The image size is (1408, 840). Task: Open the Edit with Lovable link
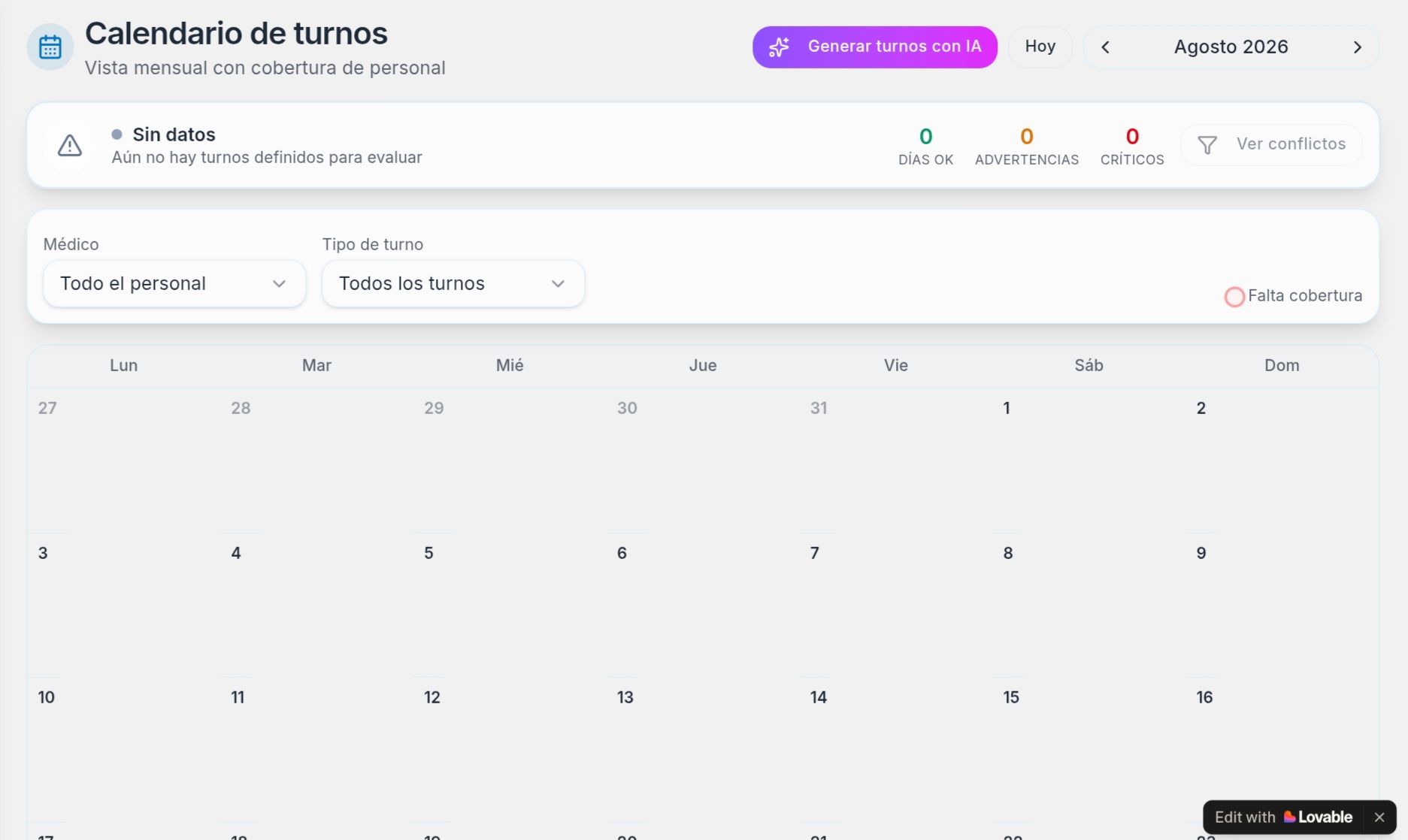pyautogui.click(x=1284, y=817)
